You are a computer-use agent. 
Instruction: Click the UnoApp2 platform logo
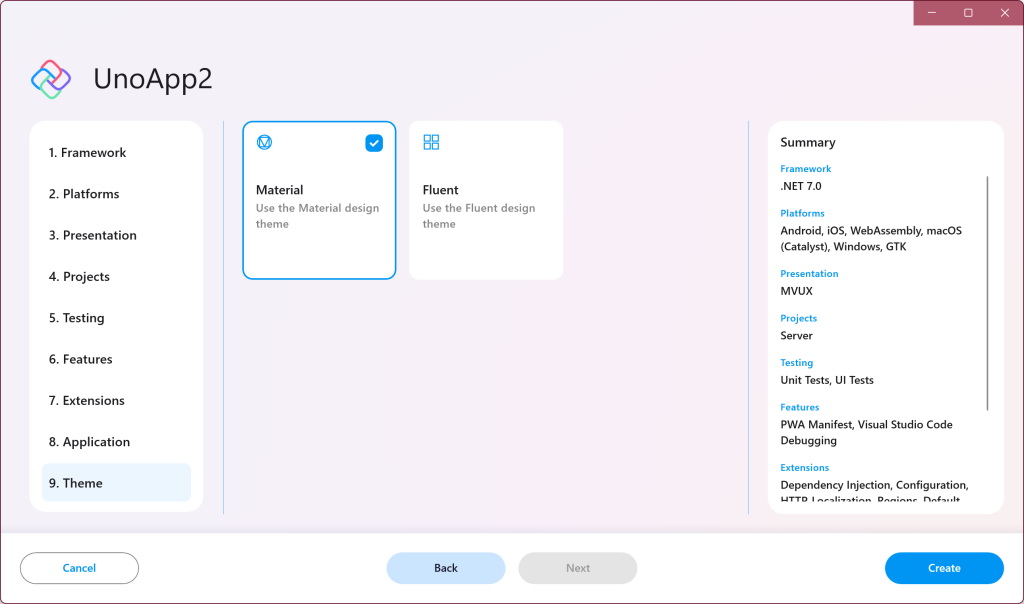click(51, 77)
